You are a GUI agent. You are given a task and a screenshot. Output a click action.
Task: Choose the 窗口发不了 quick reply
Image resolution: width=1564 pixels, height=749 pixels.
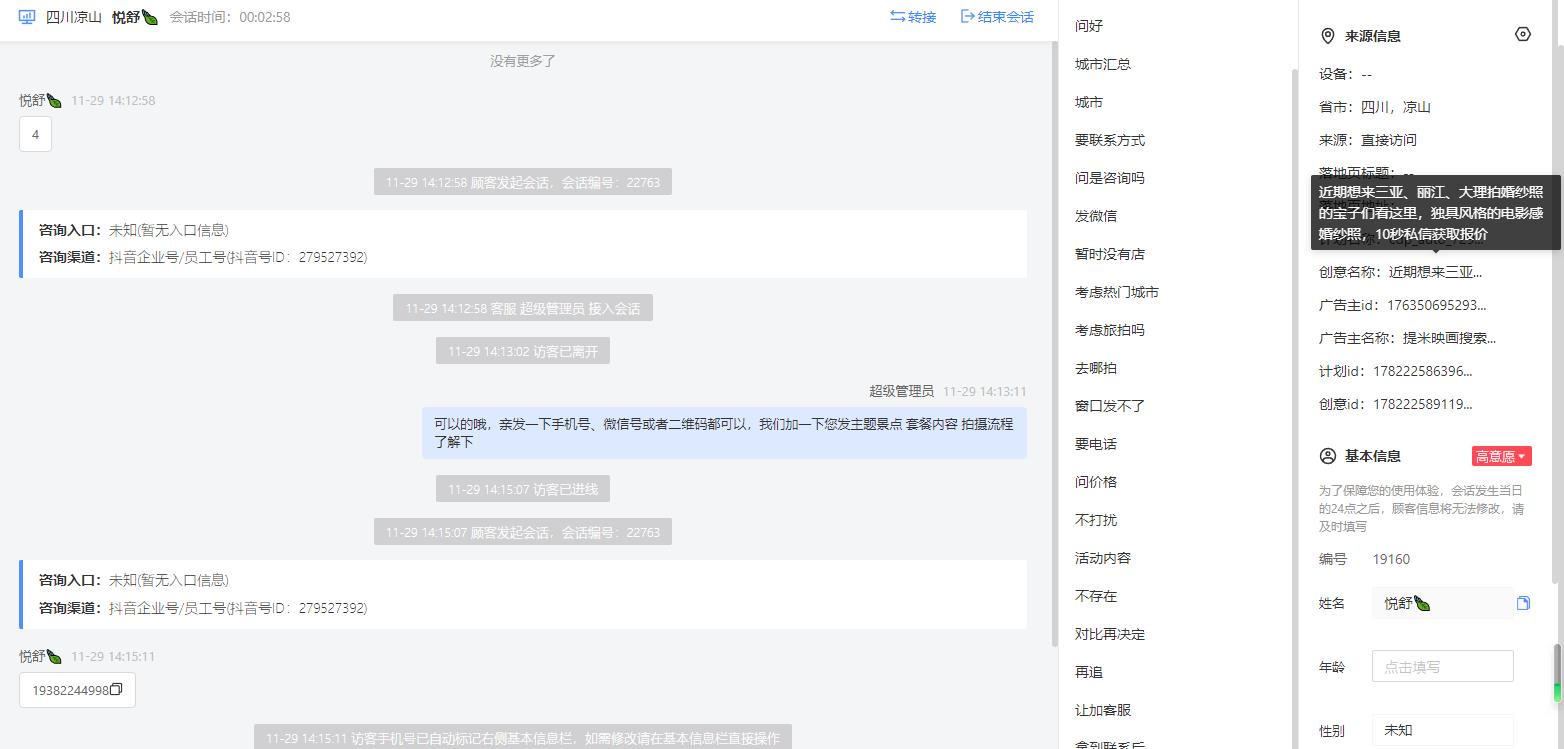(x=1110, y=406)
